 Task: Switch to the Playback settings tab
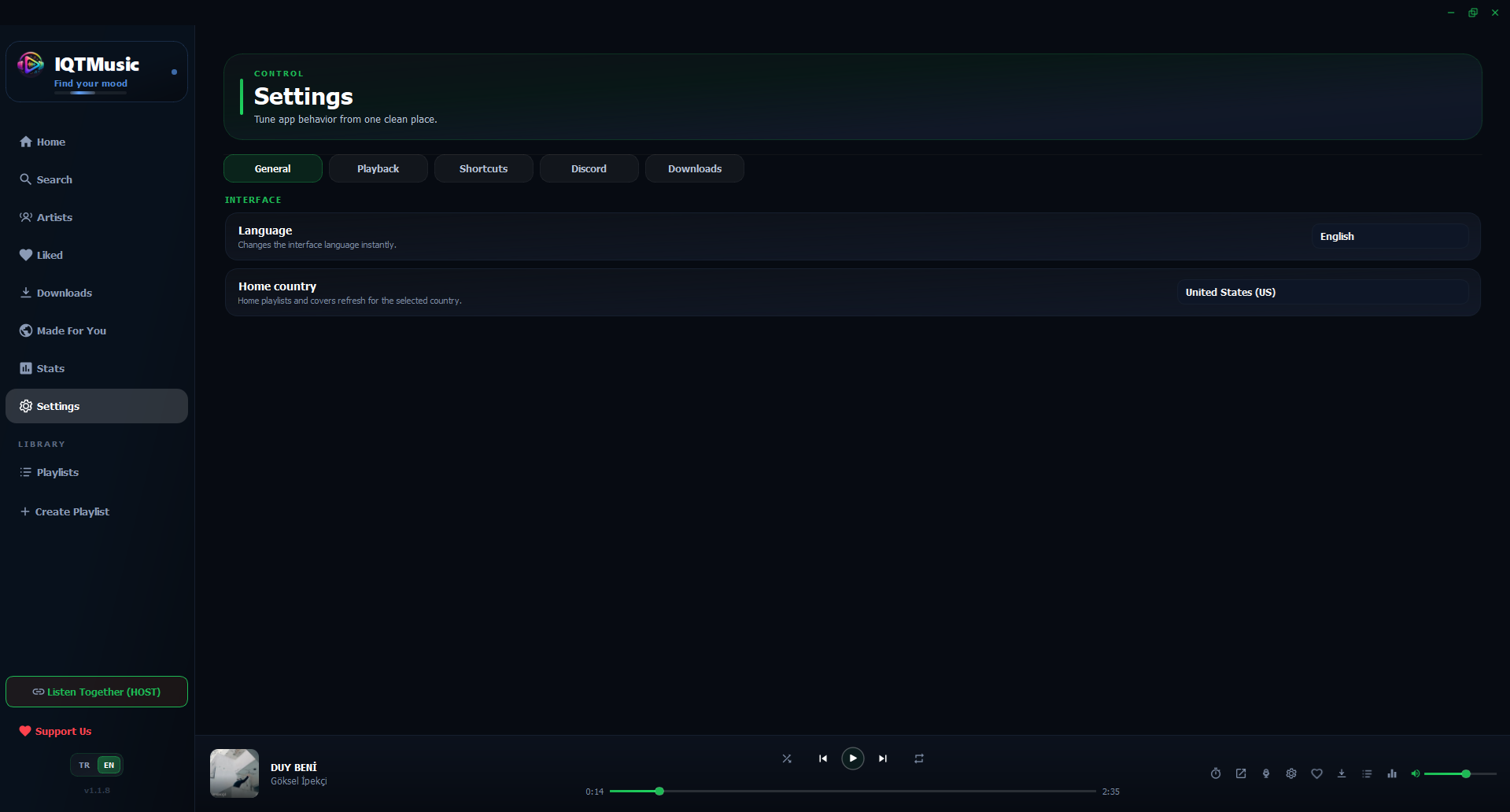[x=378, y=168]
